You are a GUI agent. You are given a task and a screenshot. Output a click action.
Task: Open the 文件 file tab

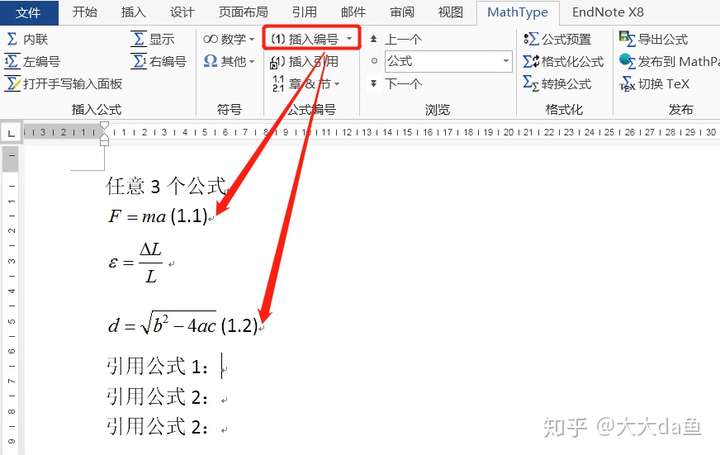(28, 12)
